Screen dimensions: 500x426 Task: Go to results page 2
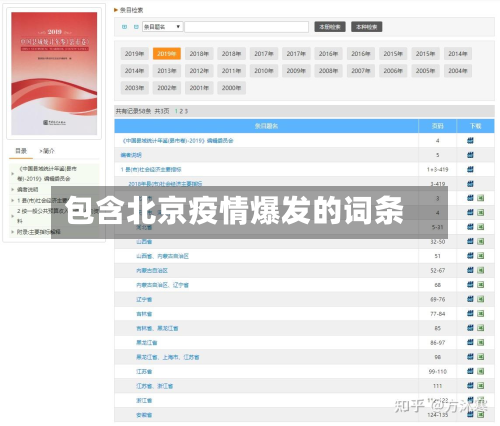(x=181, y=111)
